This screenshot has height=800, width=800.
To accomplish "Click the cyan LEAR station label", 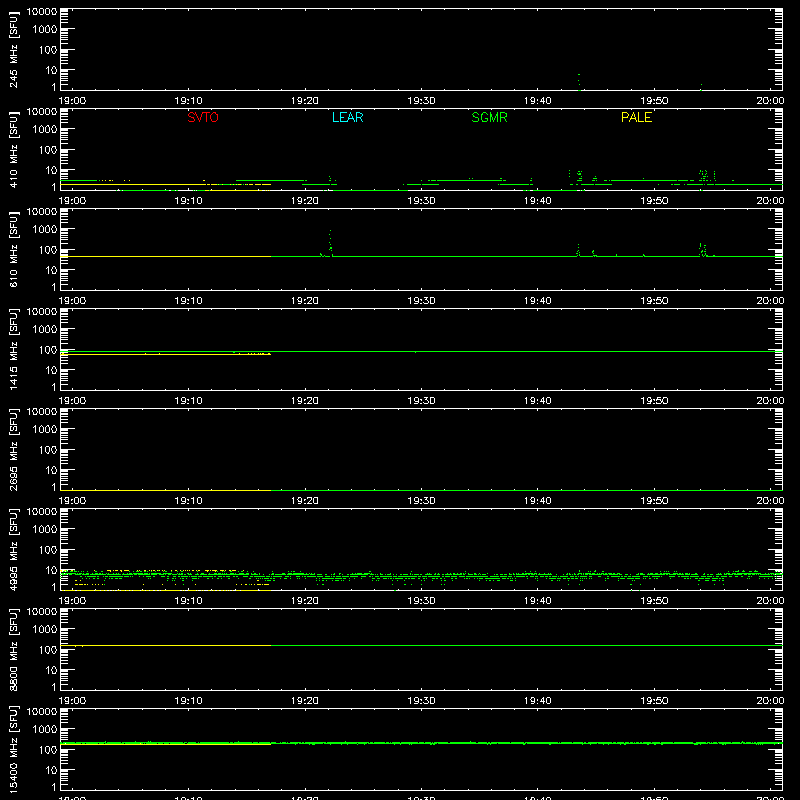I will click(x=347, y=117).
